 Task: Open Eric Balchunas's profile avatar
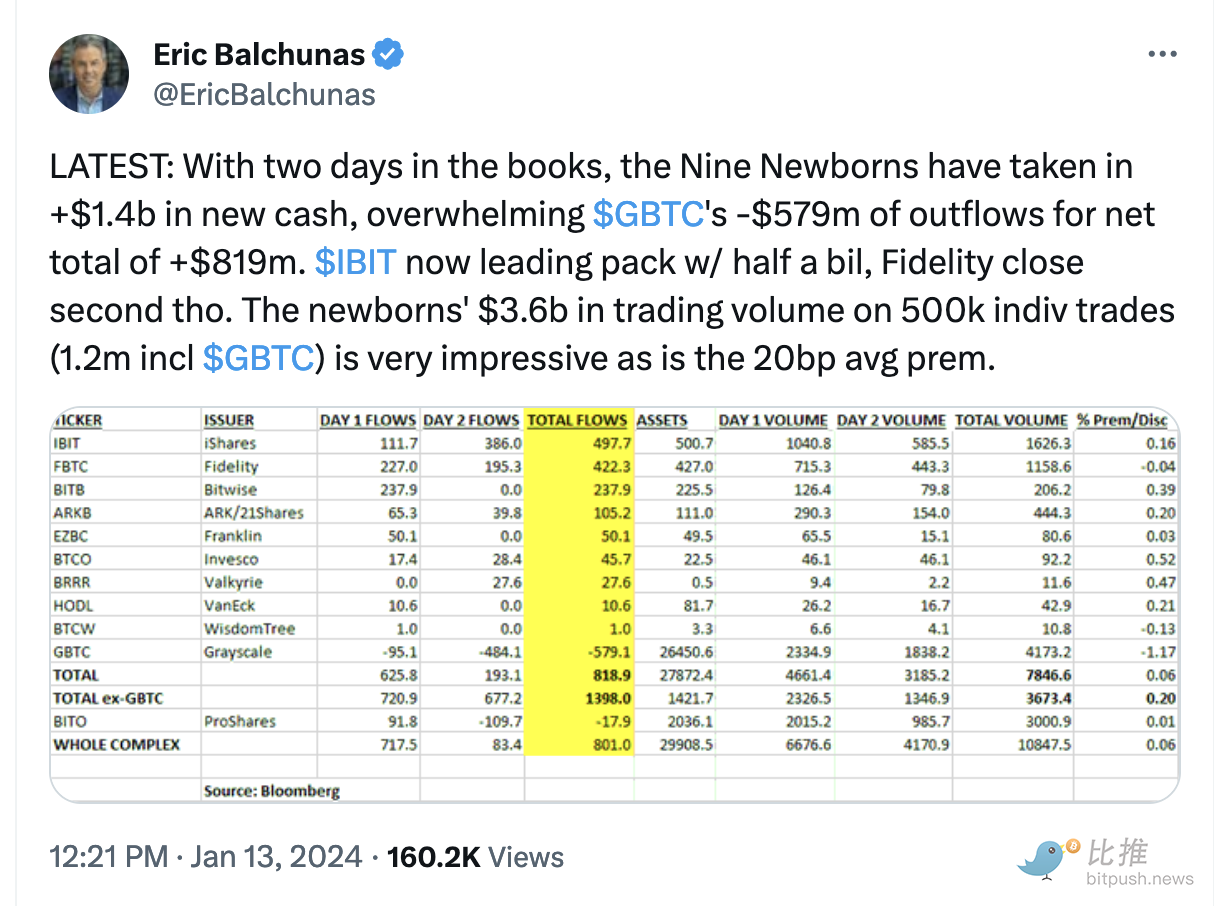(90, 74)
